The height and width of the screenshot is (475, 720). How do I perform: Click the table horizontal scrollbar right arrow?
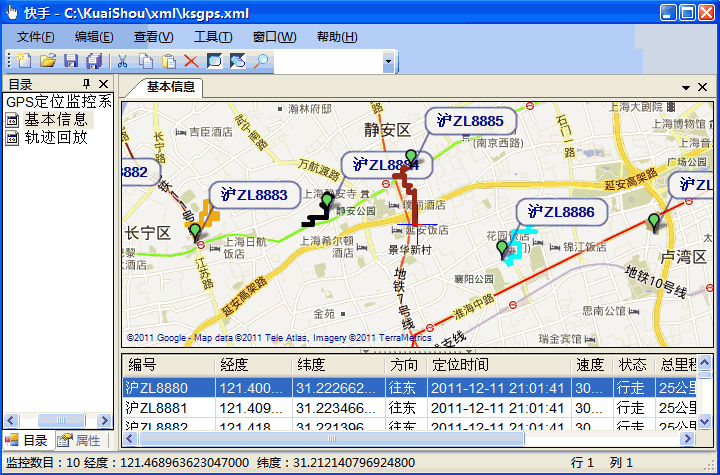pos(687,439)
